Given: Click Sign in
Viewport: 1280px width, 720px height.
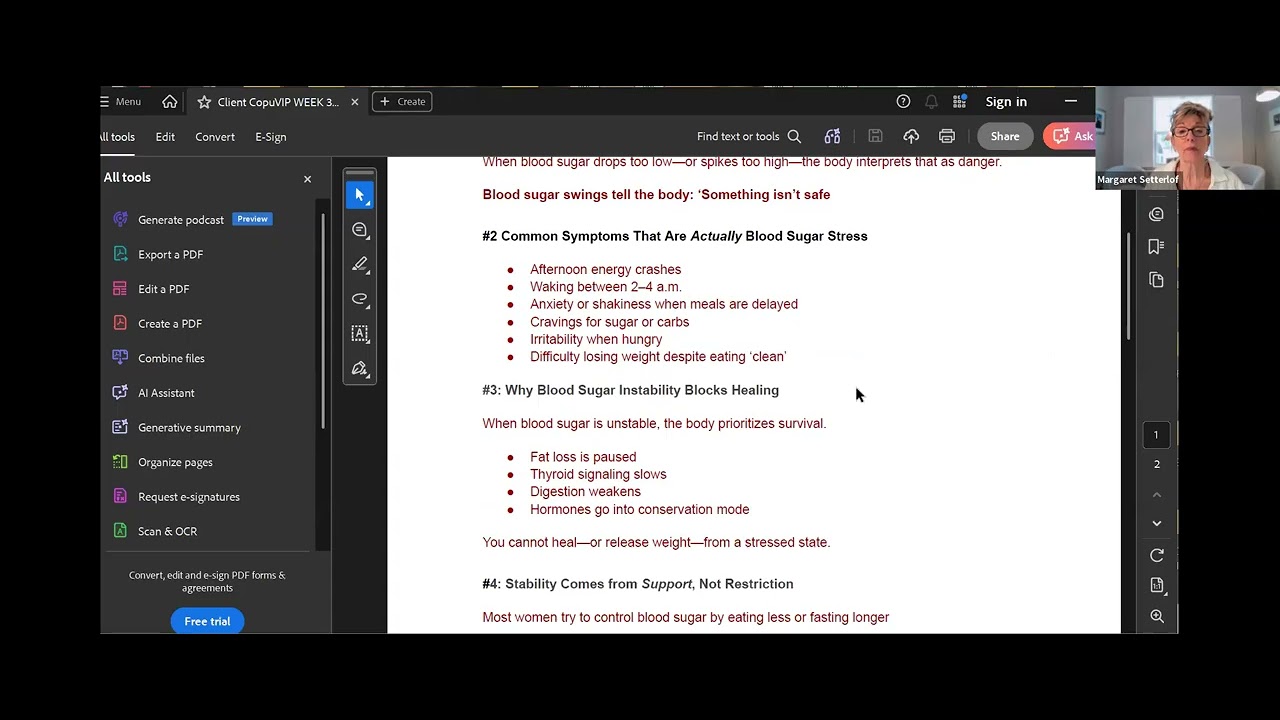Looking at the screenshot, I should 1006,102.
